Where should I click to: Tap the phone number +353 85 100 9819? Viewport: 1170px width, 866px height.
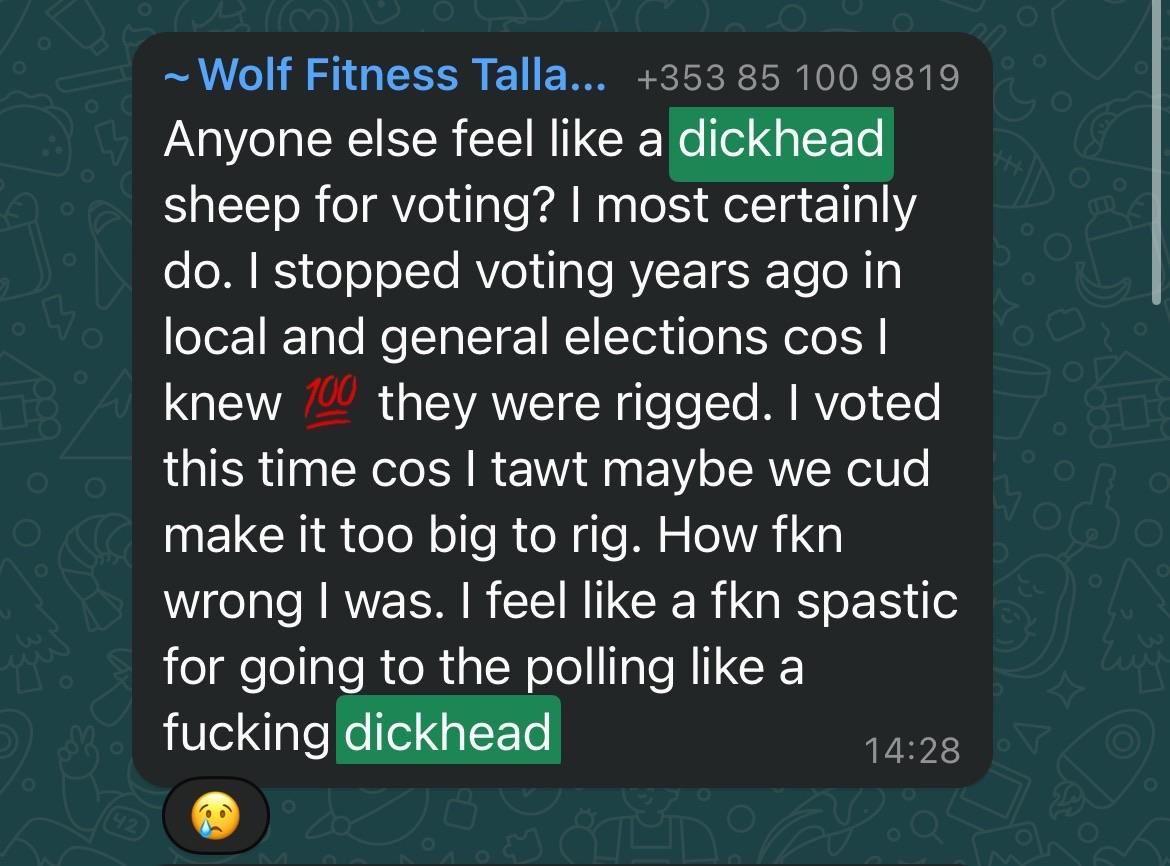[798, 78]
